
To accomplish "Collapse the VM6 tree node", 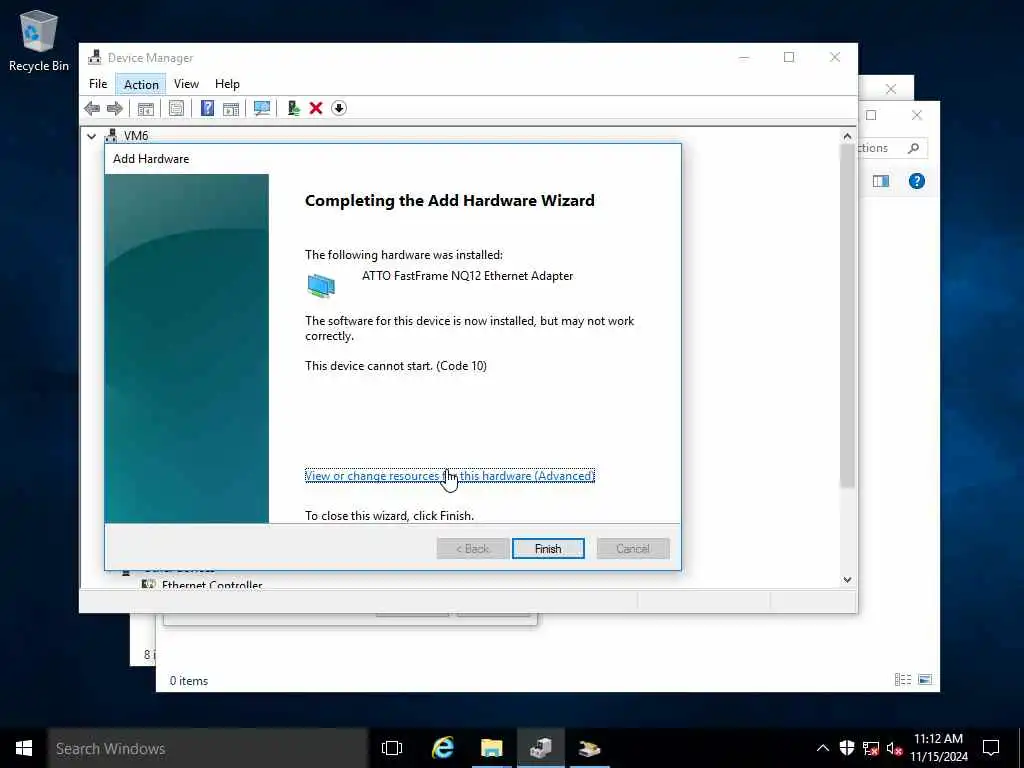I will click(x=91, y=136).
